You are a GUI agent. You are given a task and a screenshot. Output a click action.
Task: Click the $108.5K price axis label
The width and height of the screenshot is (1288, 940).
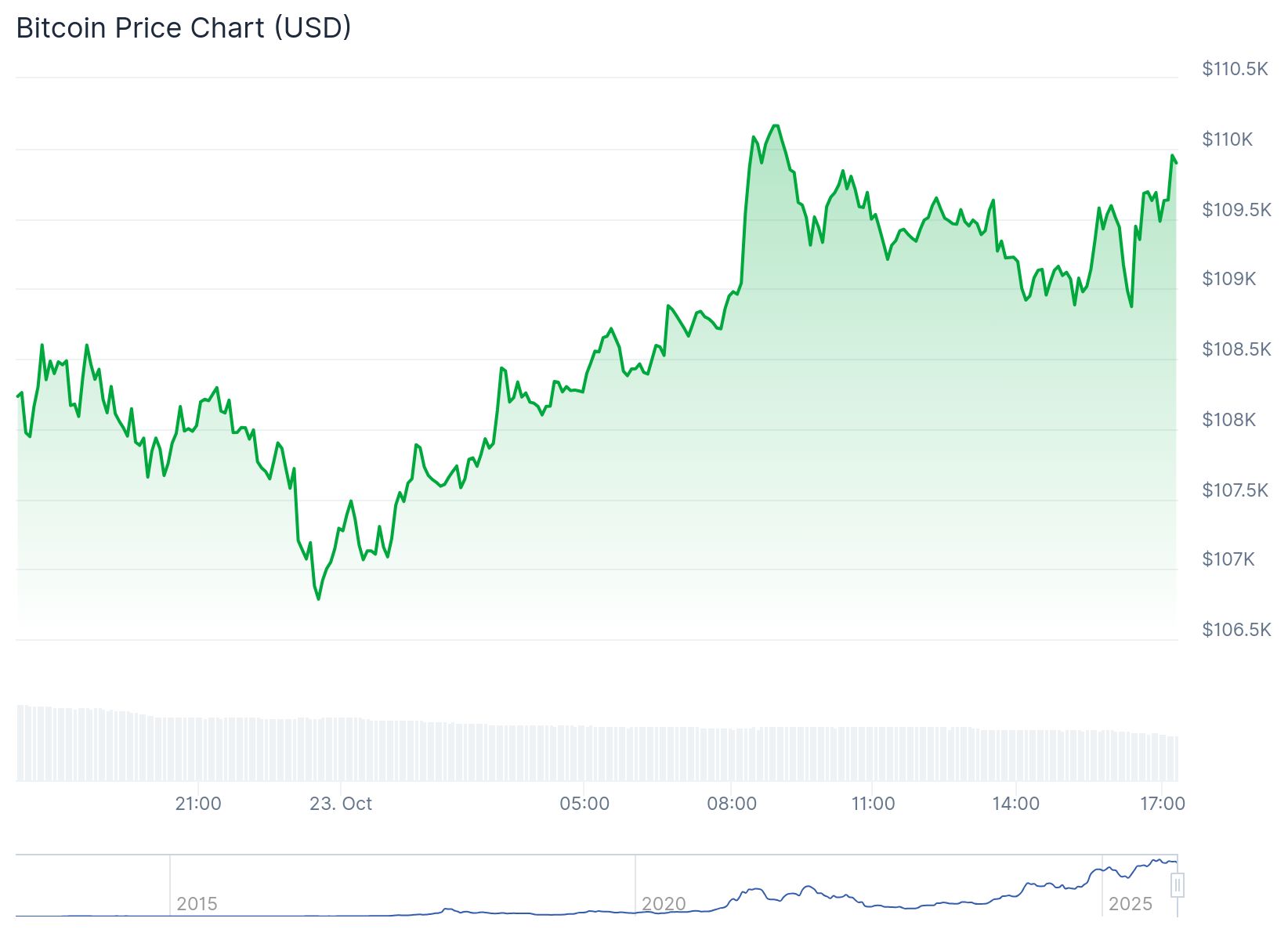[1236, 349]
